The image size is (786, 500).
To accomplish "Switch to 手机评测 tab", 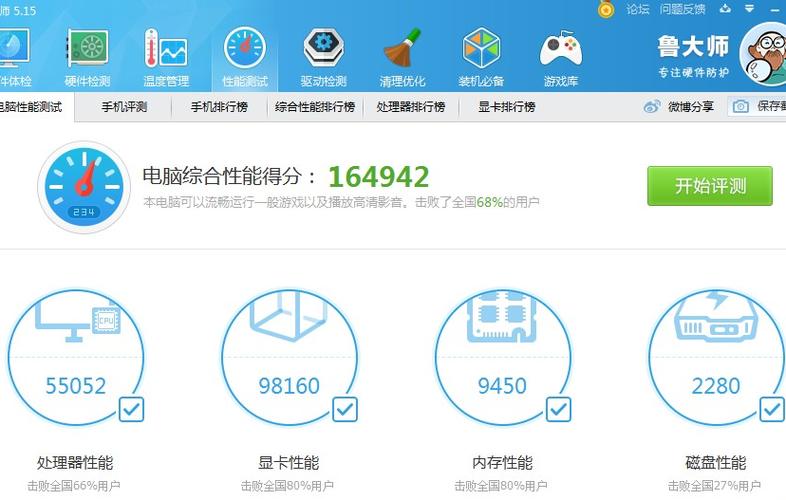I will (124, 107).
